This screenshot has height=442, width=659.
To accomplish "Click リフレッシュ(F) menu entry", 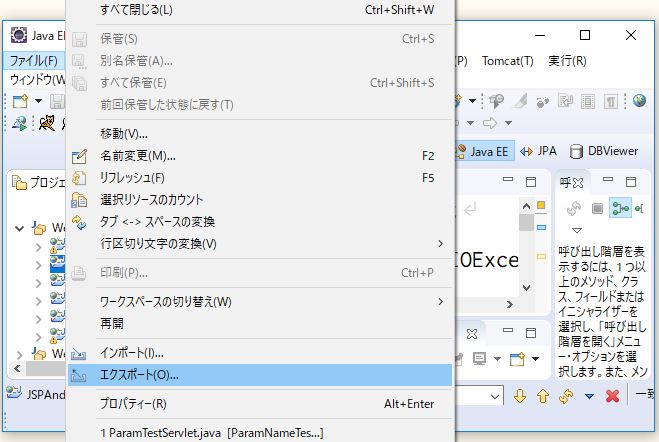I will click(260, 178).
